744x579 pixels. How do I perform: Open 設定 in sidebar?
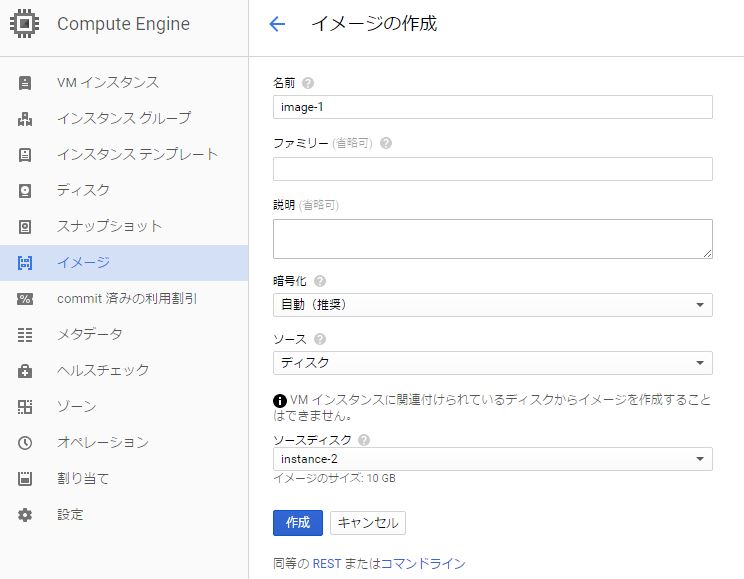tap(124, 514)
